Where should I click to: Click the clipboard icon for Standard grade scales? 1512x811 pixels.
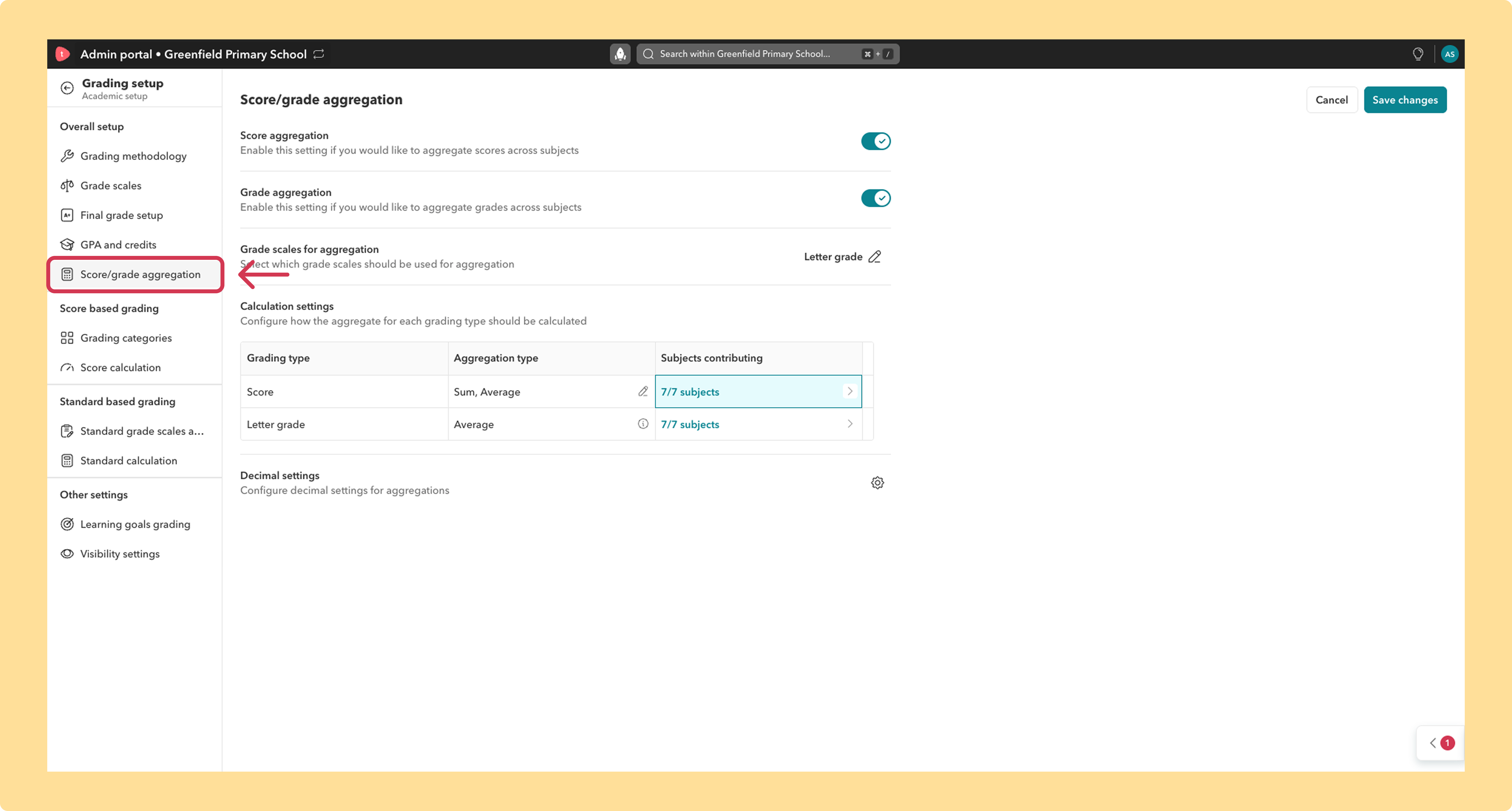(x=67, y=431)
